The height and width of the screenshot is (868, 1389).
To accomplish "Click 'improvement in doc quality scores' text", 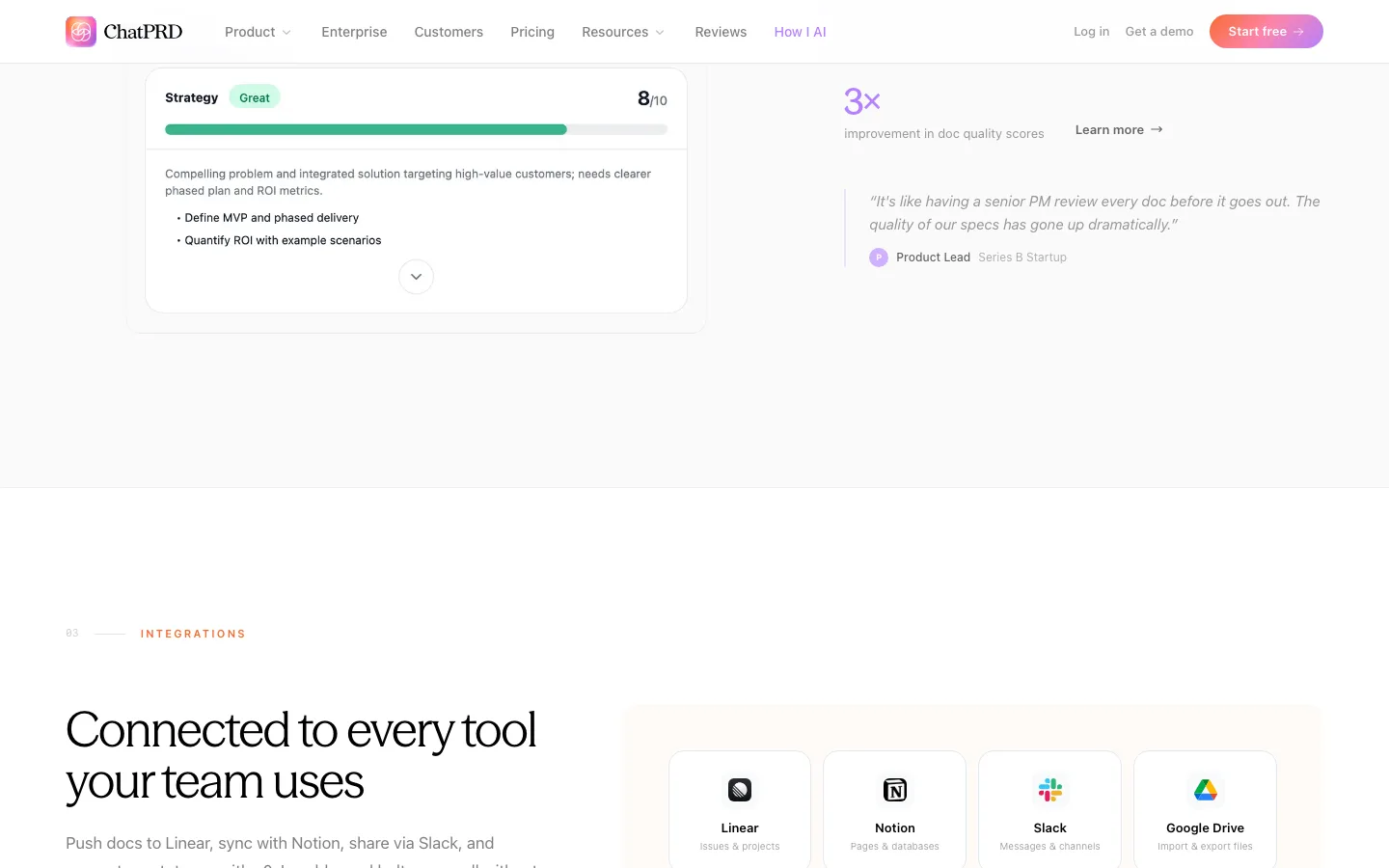I will [x=944, y=134].
